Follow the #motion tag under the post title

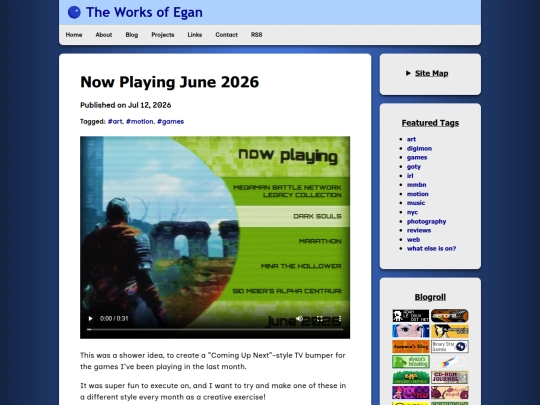[x=139, y=122]
